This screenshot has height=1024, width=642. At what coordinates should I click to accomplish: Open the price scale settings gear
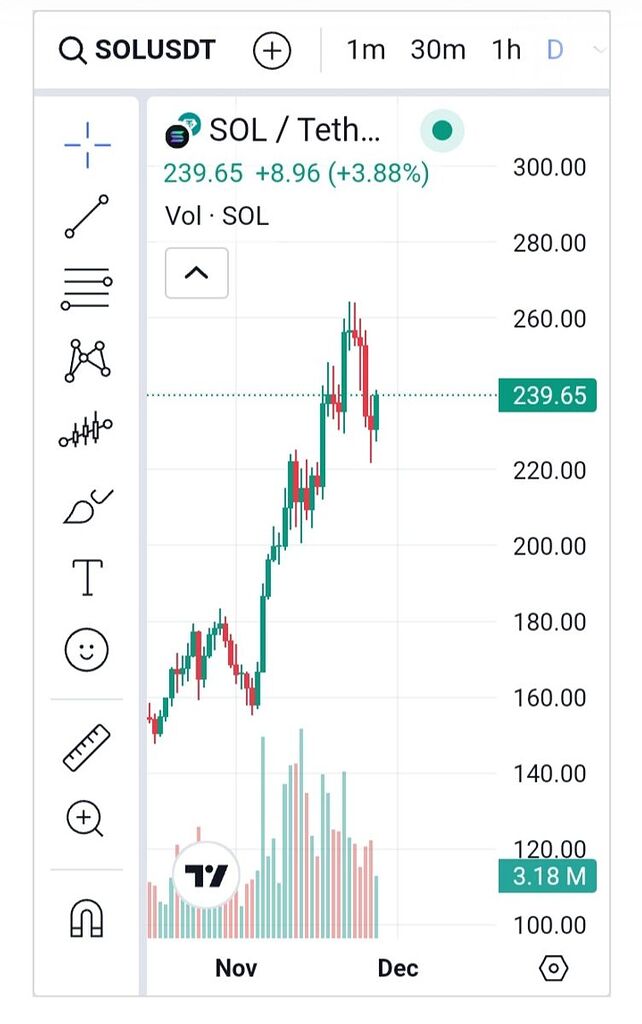coord(553,968)
